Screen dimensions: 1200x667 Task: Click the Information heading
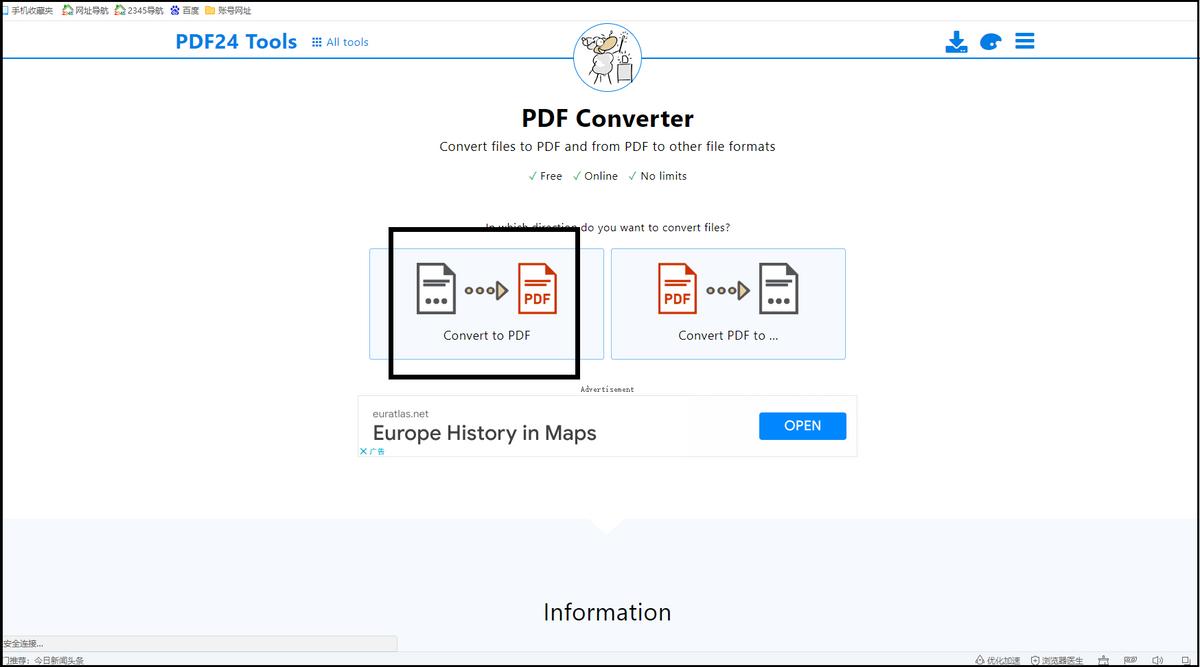pos(607,612)
